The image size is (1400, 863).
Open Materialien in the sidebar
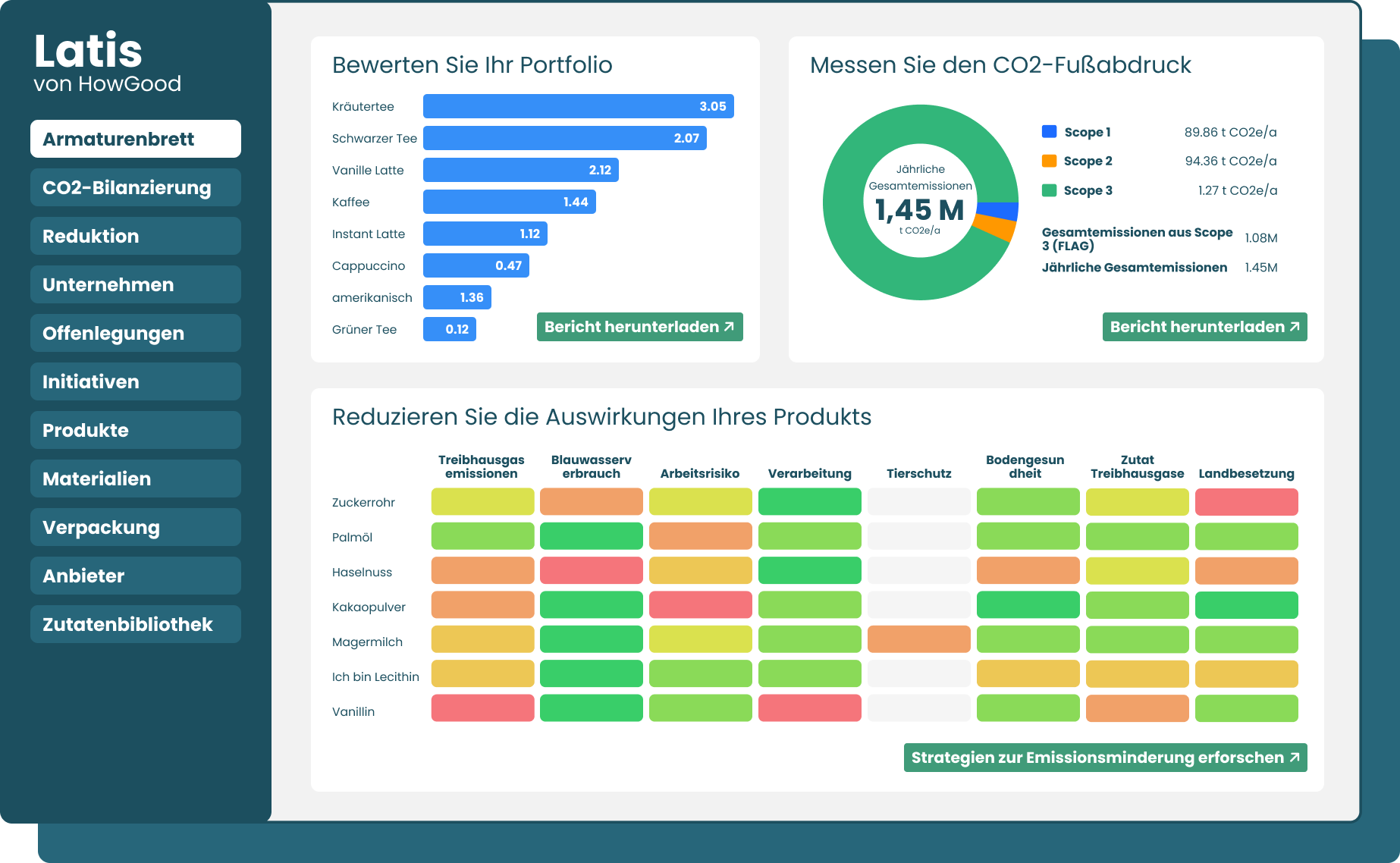point(136,479)
